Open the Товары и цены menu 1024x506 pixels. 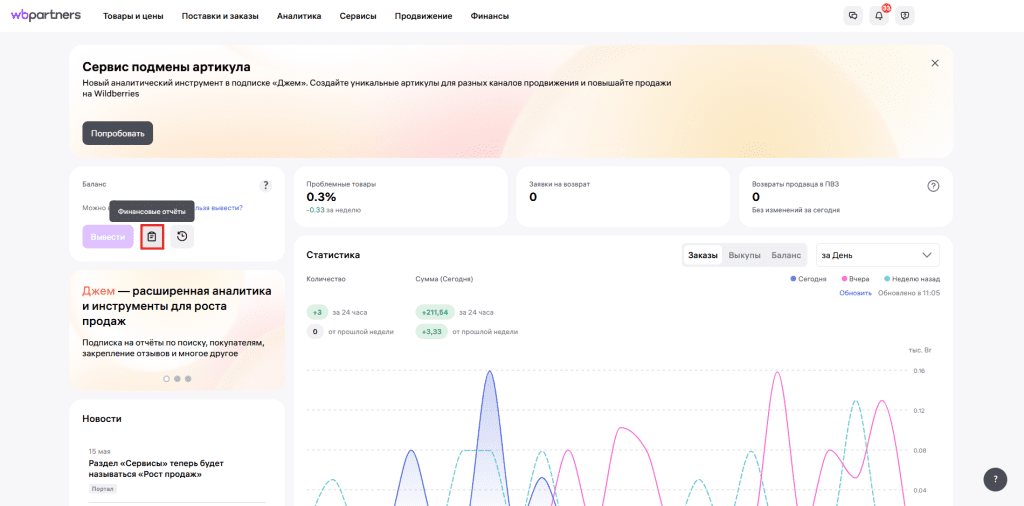(x=133, y=16)
